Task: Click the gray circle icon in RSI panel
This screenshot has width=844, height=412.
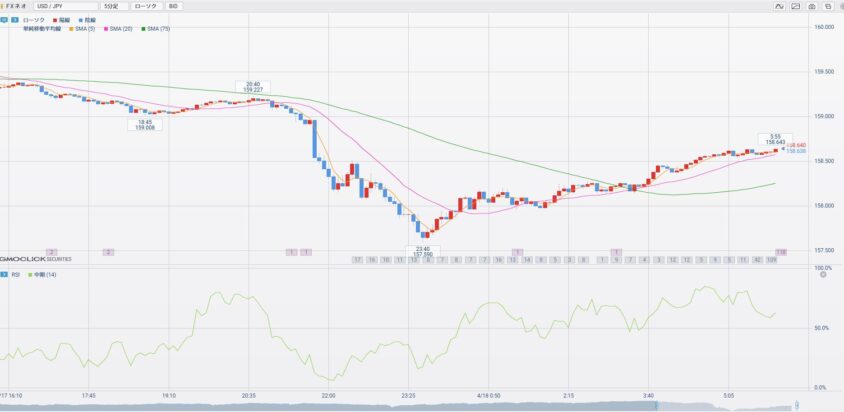Action: click(822, 273)
